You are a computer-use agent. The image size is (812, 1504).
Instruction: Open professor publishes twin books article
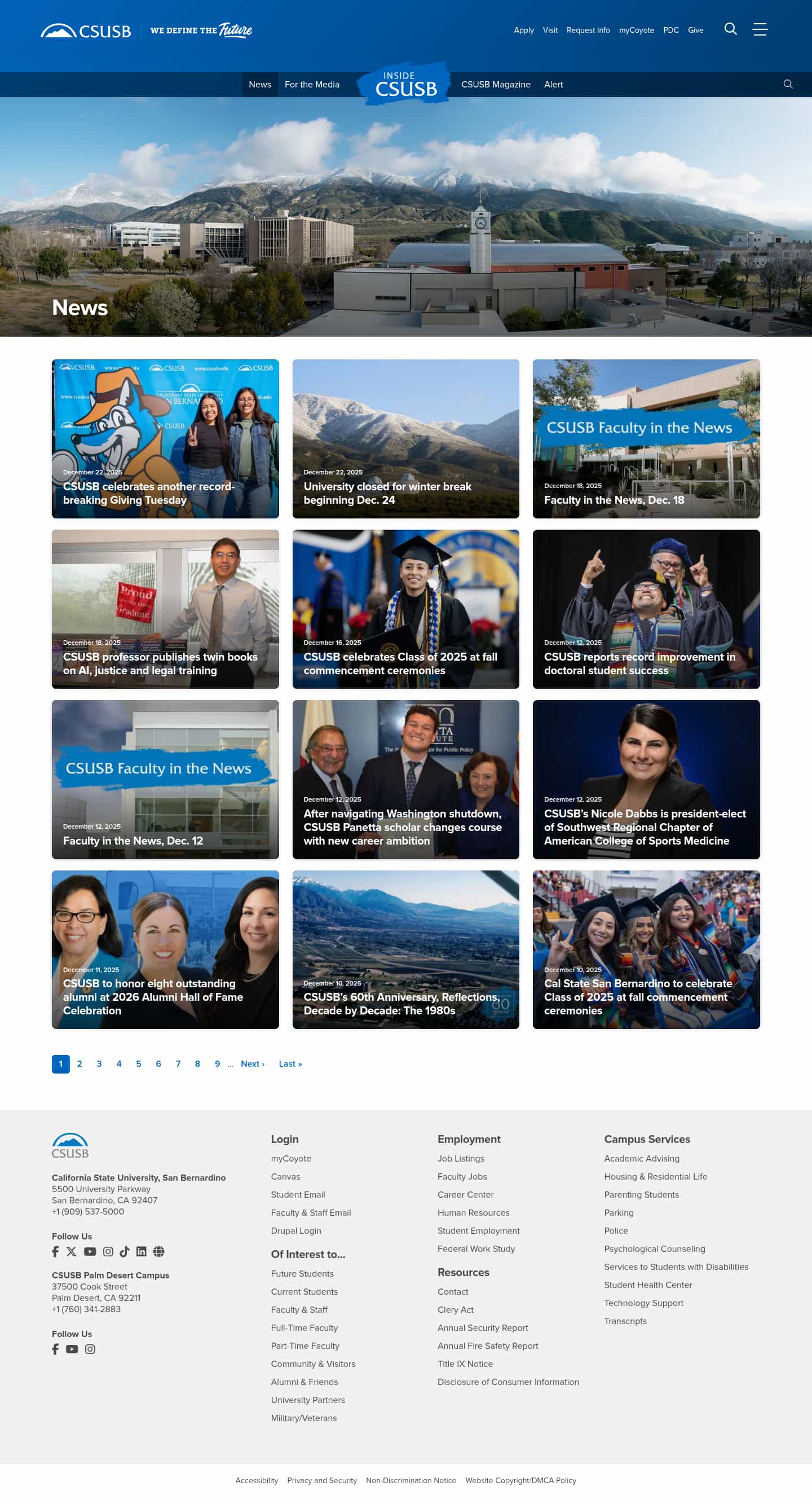(165, 609)
